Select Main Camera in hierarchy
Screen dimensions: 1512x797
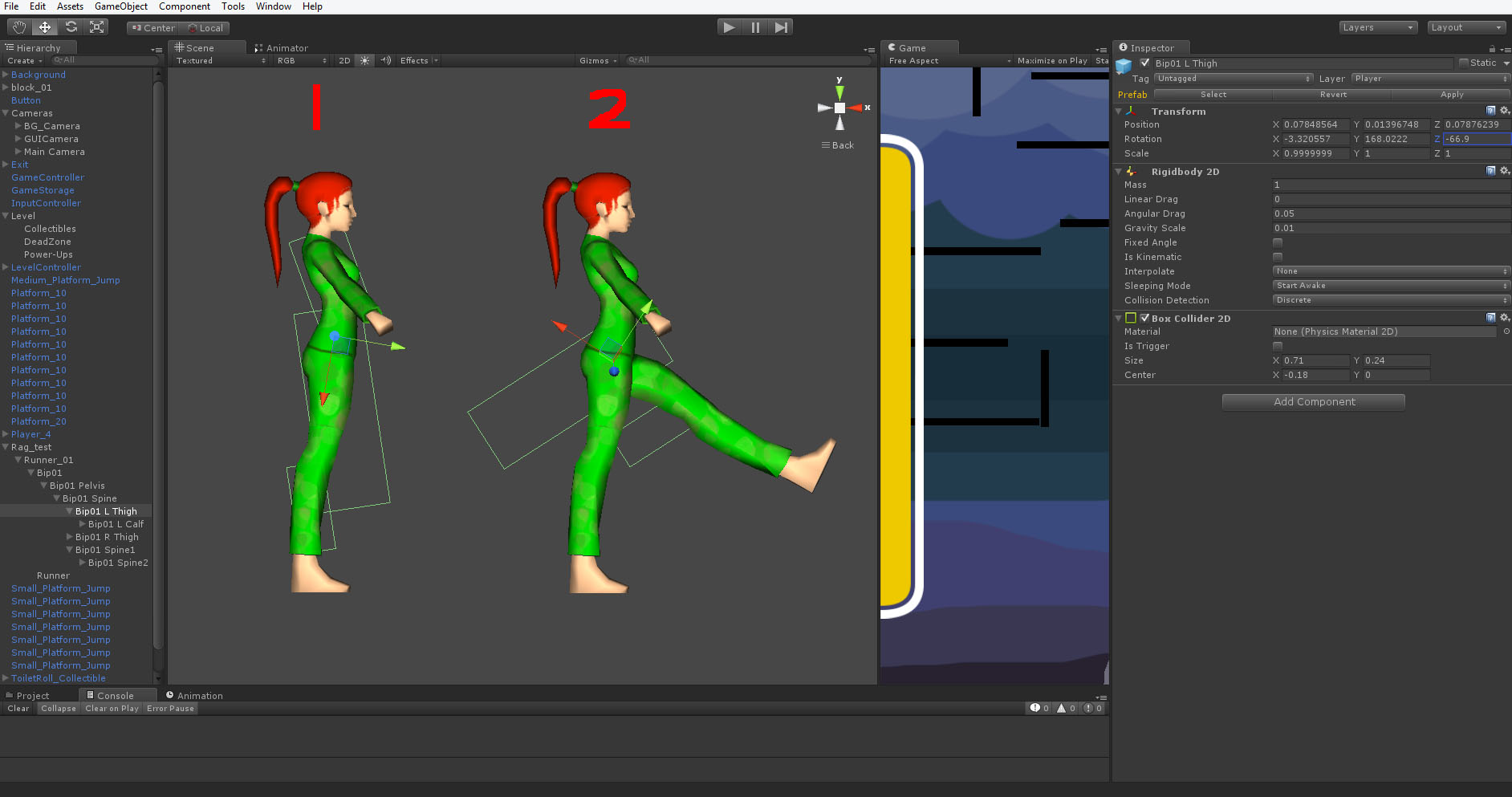(54, 152)
